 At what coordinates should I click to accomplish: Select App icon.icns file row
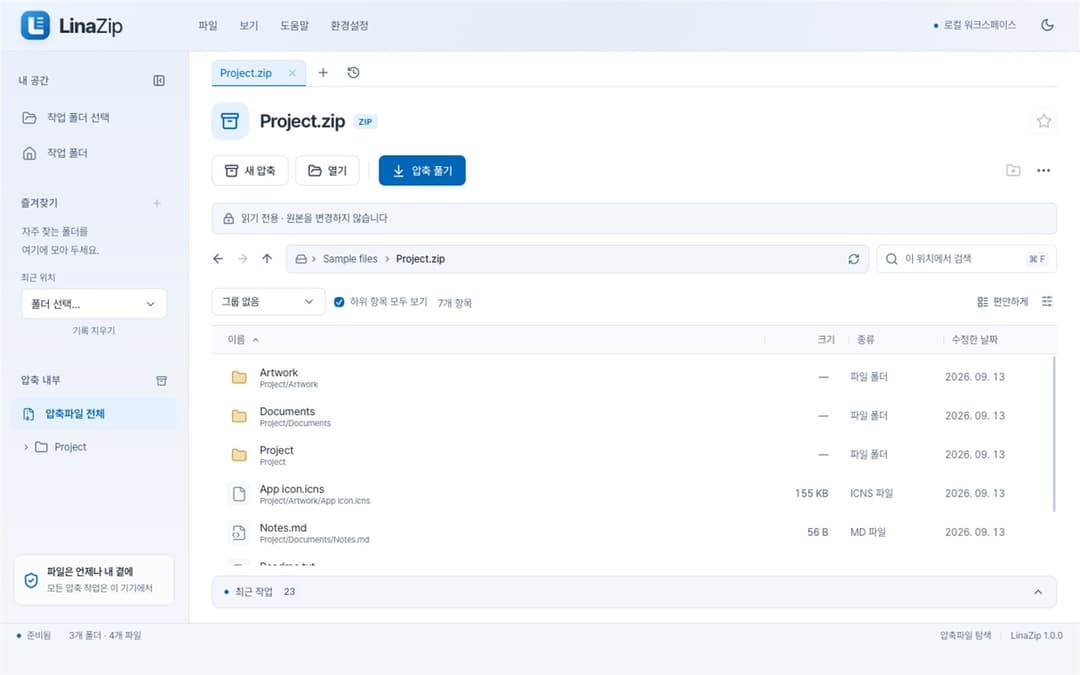632,494
